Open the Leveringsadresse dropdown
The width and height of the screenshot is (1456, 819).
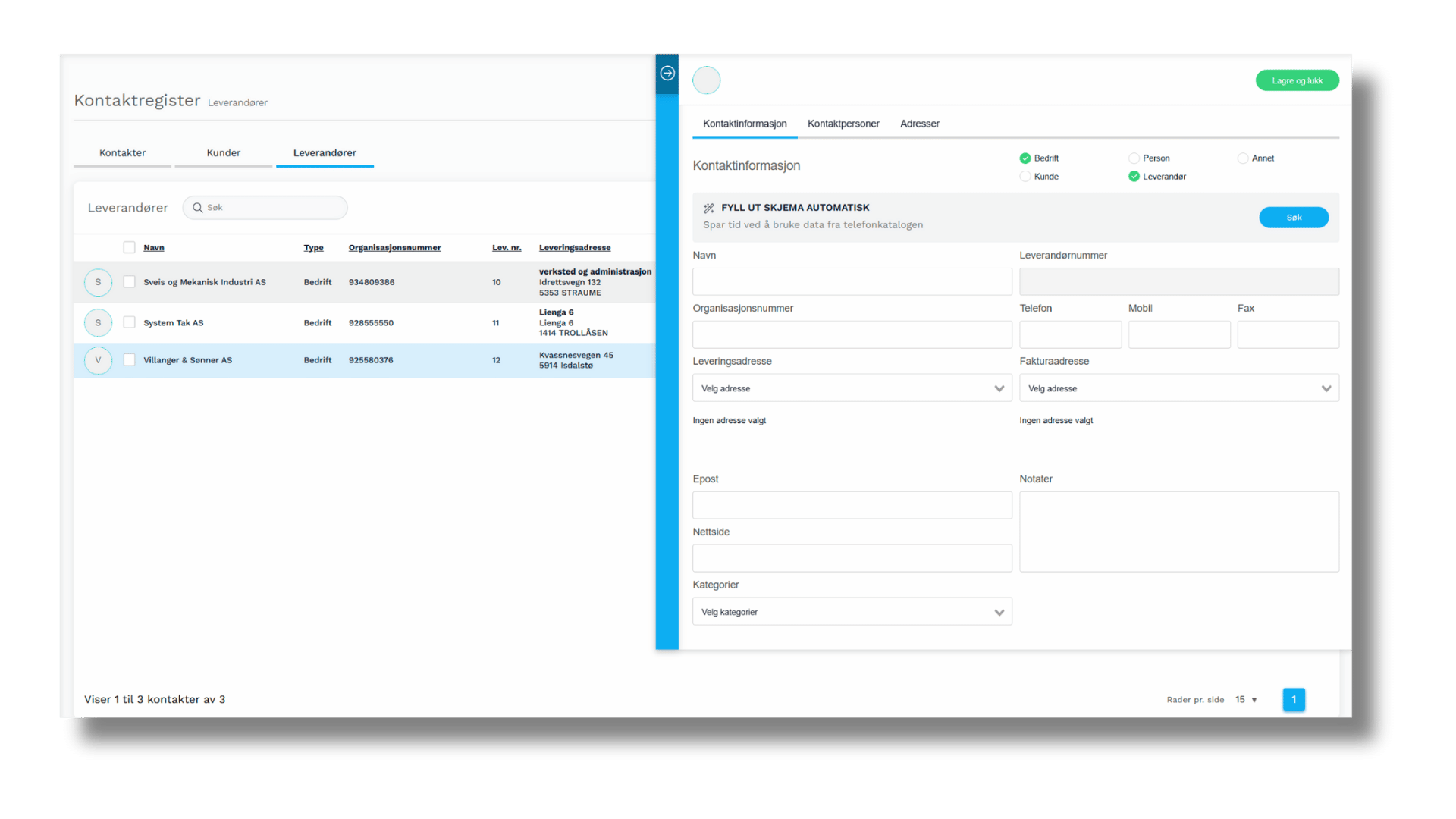point(852,388)
